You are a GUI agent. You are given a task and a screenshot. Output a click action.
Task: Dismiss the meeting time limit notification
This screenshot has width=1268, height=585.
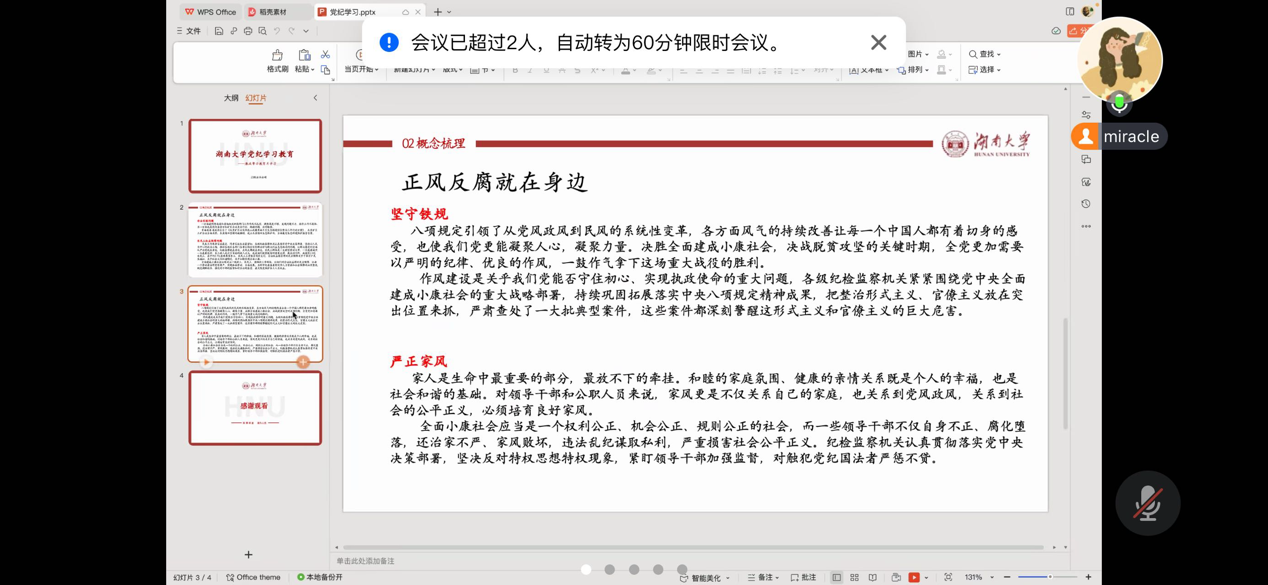pyautogui.click(x=878, y=42)
